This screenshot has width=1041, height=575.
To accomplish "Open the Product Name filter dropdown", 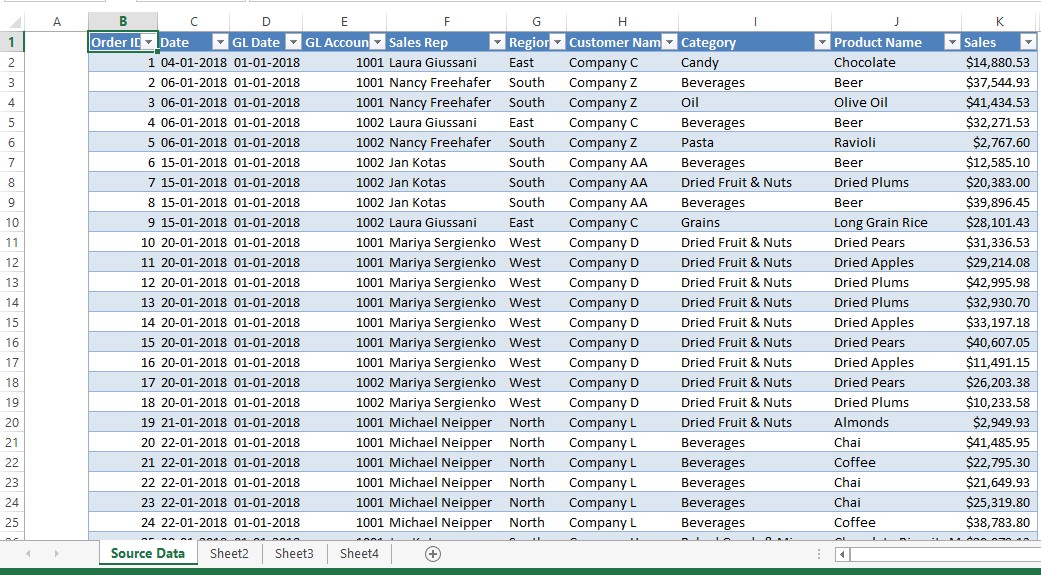I will [x=953, y=42].
